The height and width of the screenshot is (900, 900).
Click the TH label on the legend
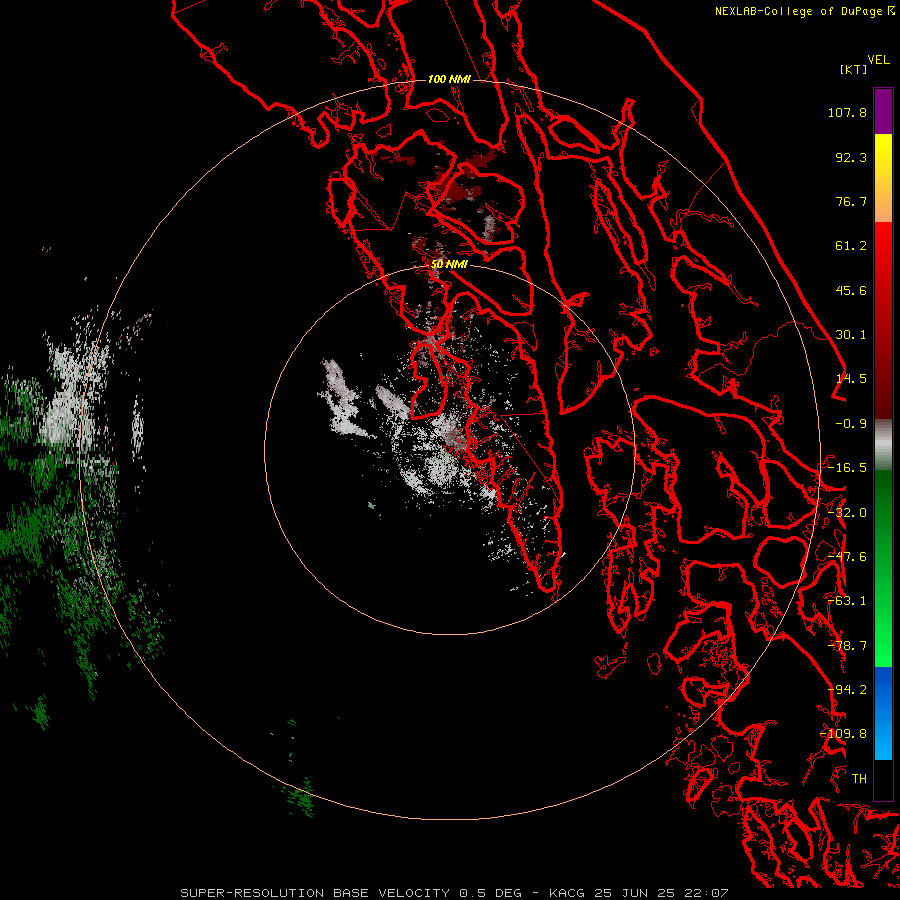coord(859,778)
